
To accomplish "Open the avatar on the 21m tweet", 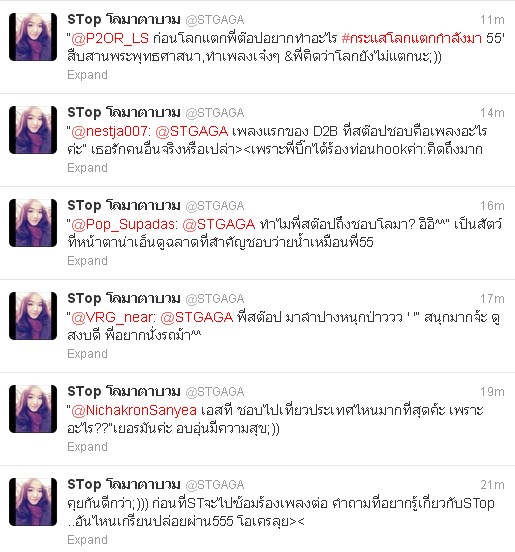I will pyautogui.click(x=33, y=502).
